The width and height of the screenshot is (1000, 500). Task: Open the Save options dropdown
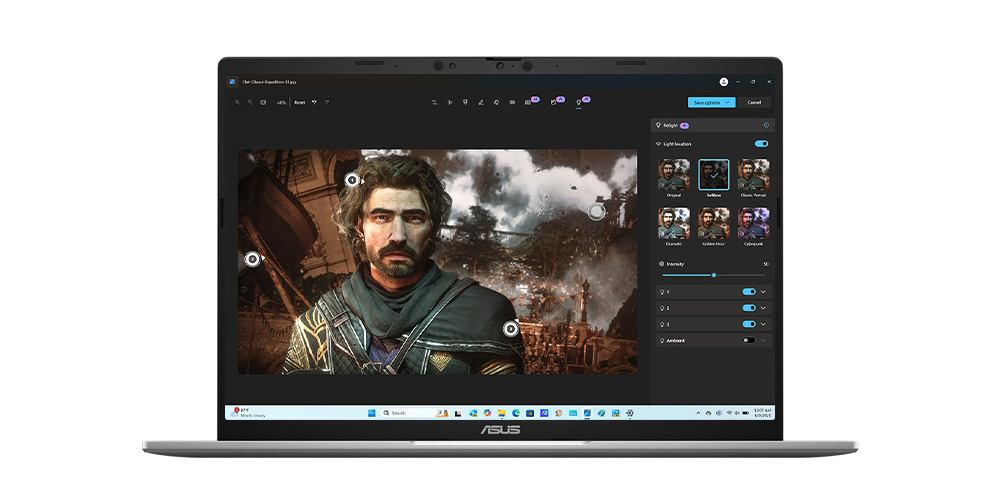tap(711, 102)
